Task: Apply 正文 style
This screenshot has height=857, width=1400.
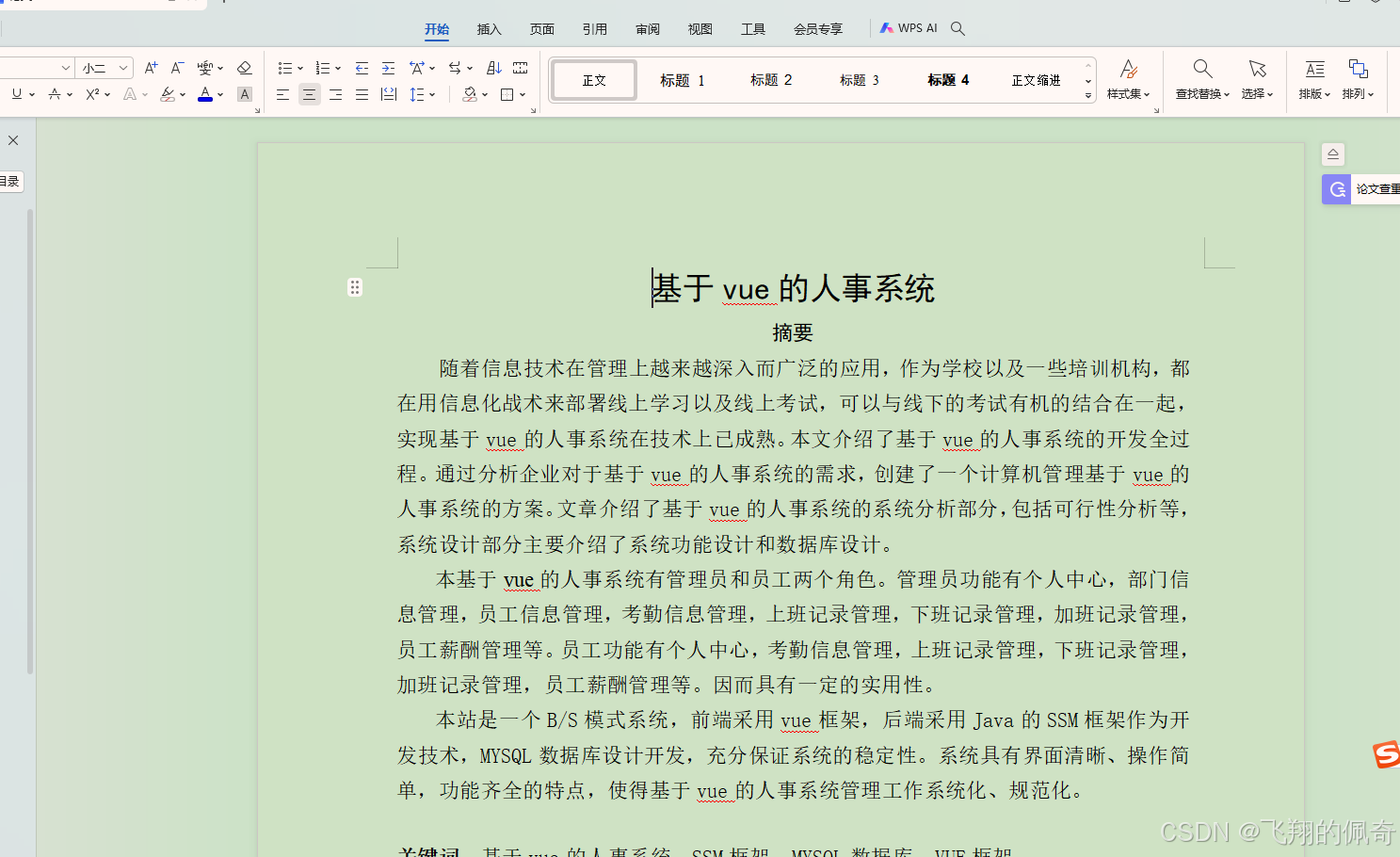Action: click(594, 80)
